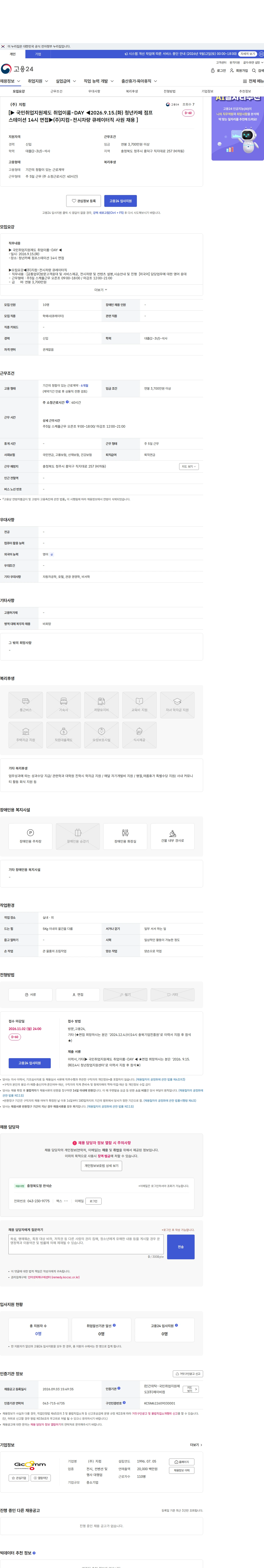
Task: Click the 인증기관 info icon
Action: [x=119, y=1388]
